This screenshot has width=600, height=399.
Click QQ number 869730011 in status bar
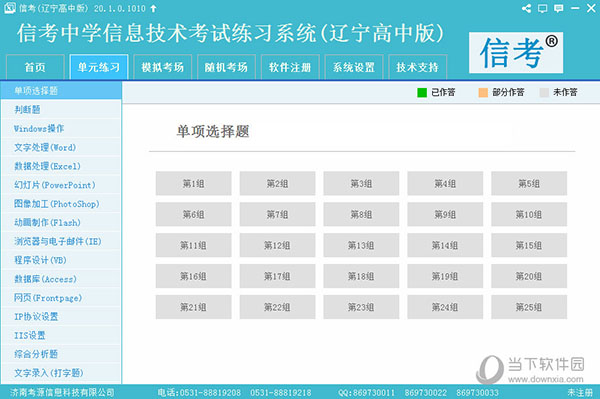pyautogui.click(x=373, y=393)
